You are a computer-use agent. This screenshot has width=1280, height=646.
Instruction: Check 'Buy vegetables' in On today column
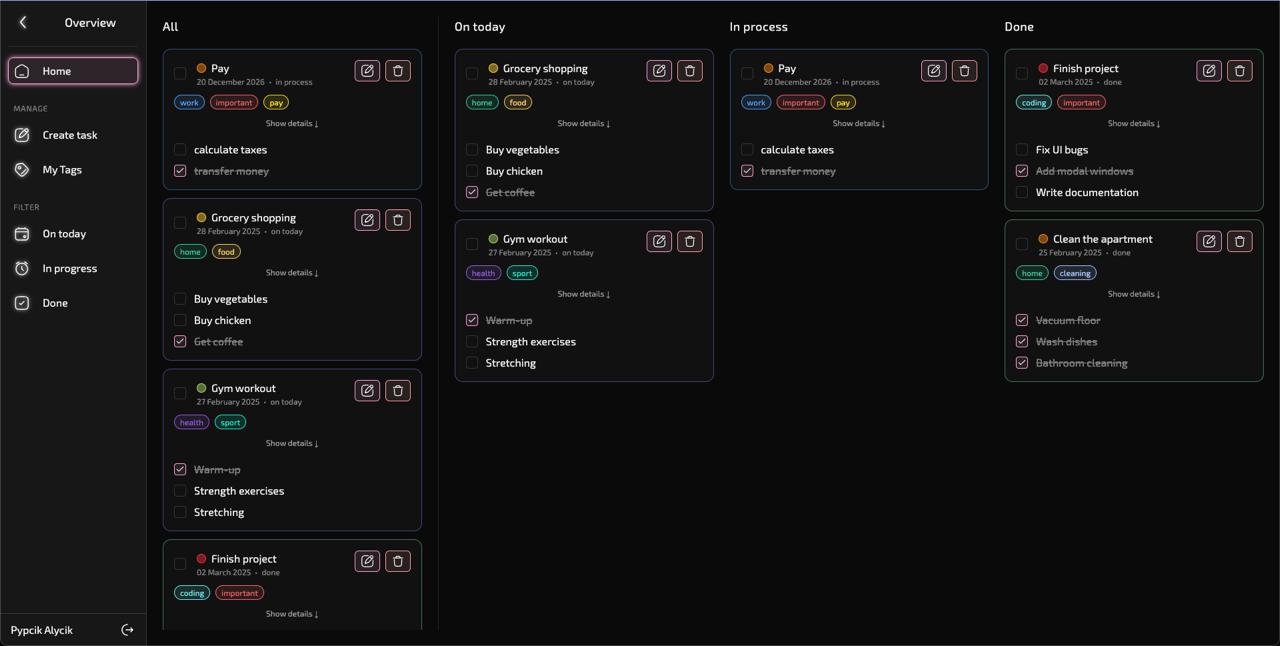pos(472,150)
